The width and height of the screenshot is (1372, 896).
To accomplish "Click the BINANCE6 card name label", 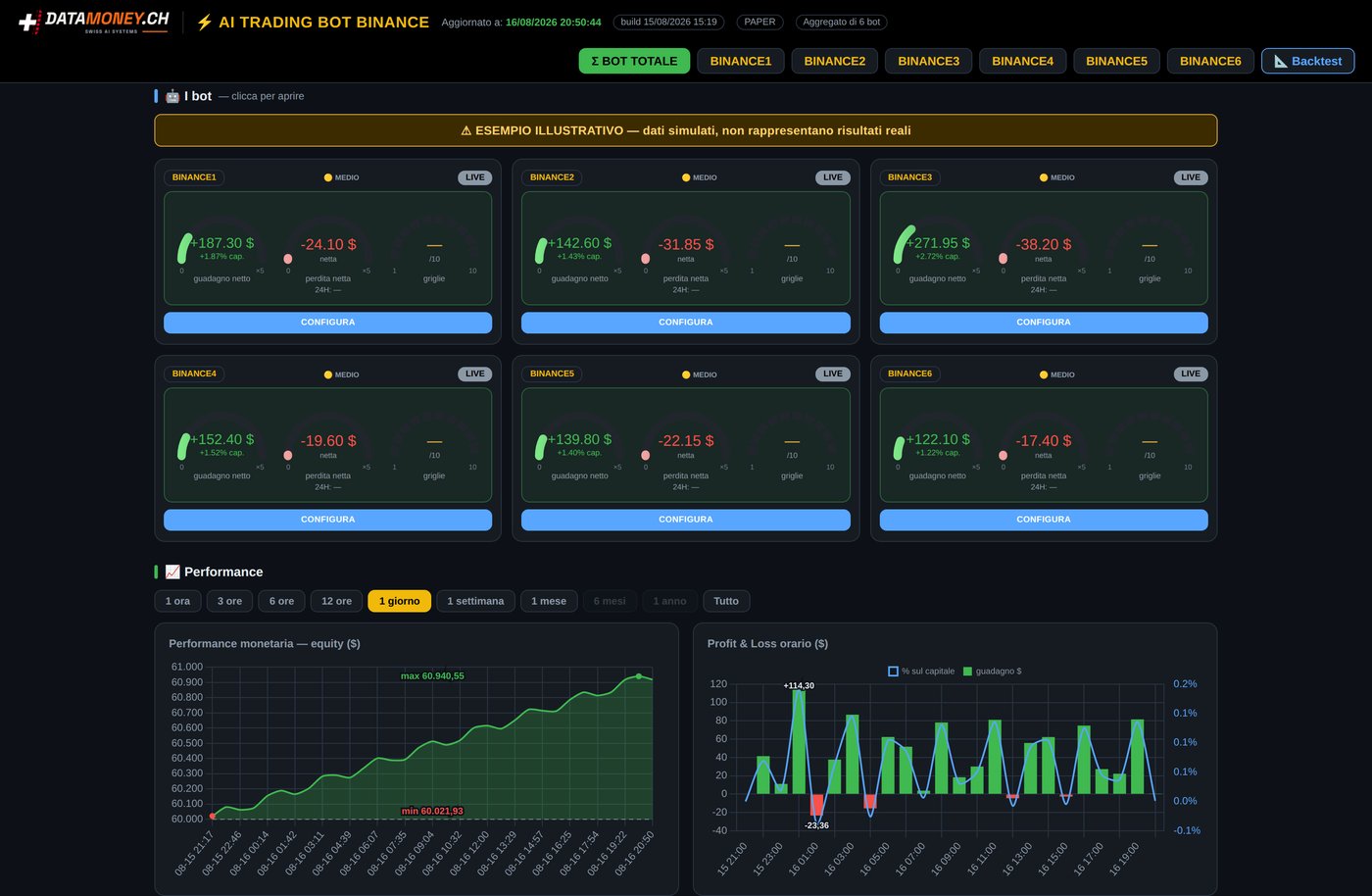I will tap(909, 373).
